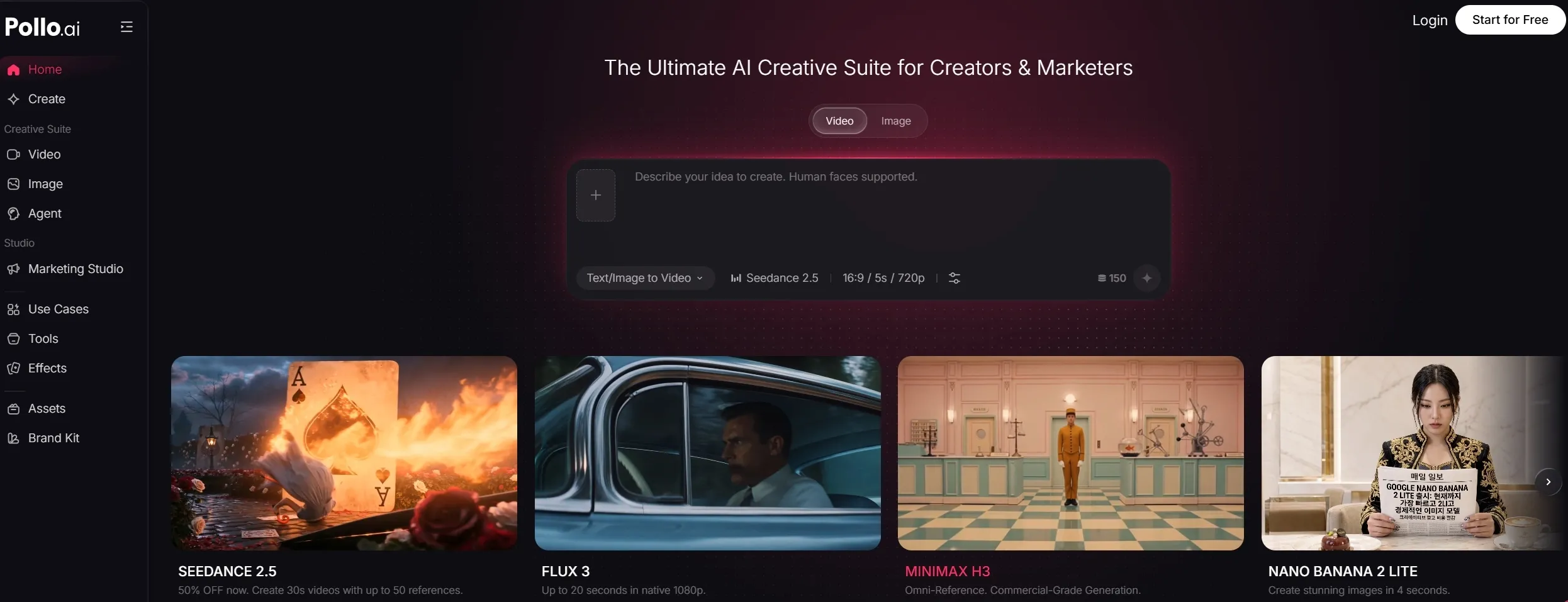Click the Agent icon in sidebar
Screen dimensions: 1568x602
(x=13, y=213)
